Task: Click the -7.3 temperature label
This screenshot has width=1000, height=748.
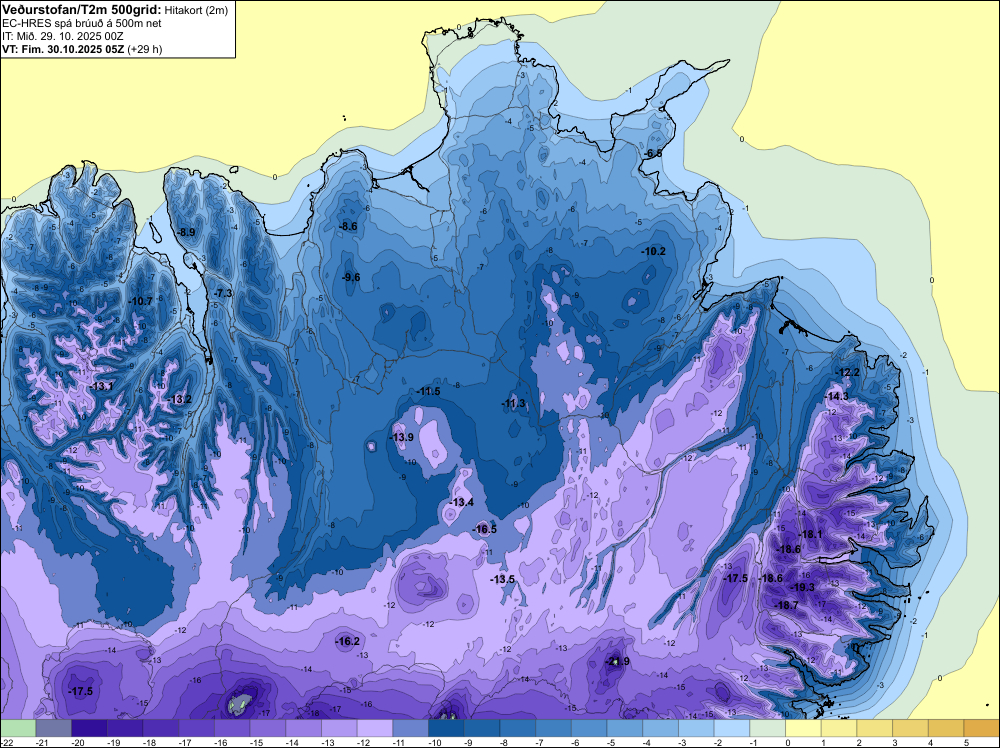Action: [224, 293]
